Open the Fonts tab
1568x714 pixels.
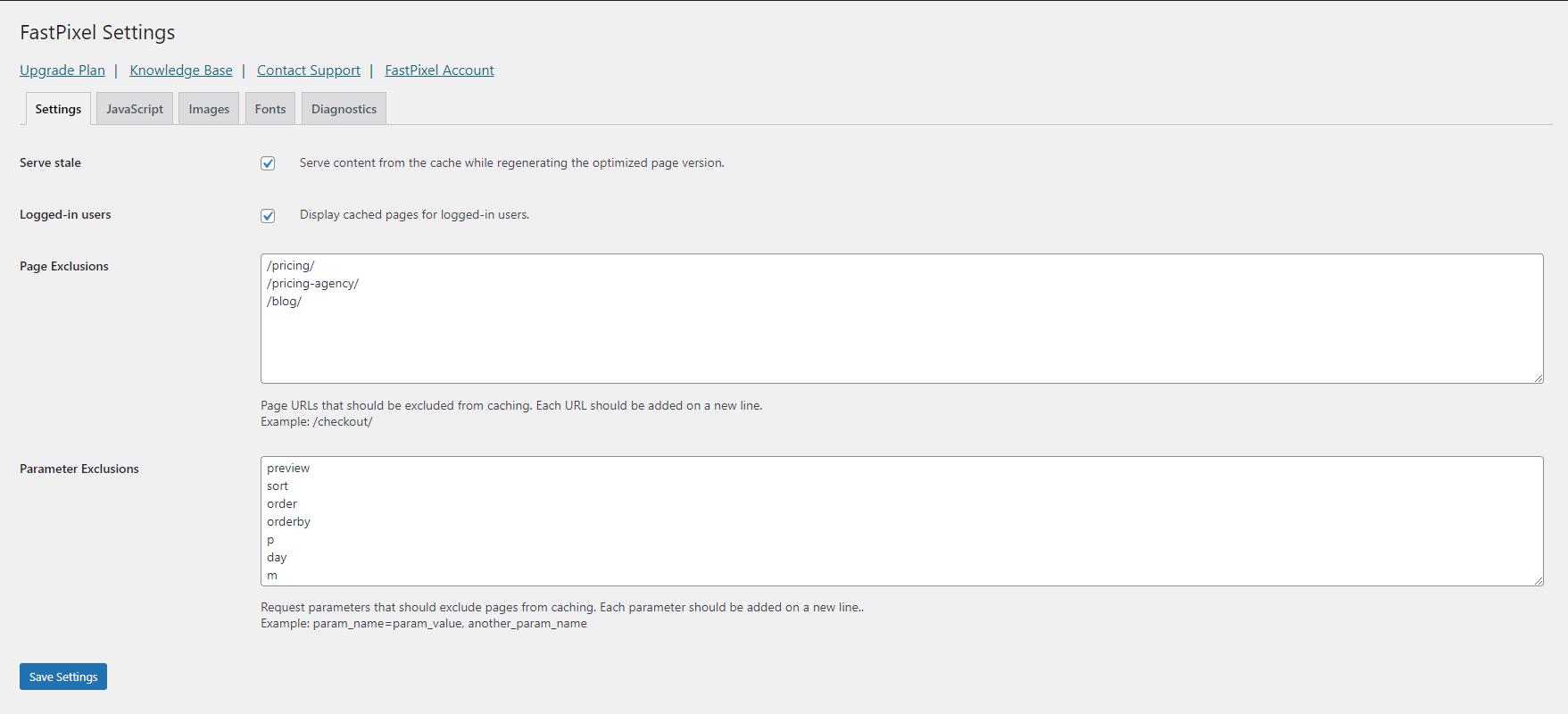270,109
